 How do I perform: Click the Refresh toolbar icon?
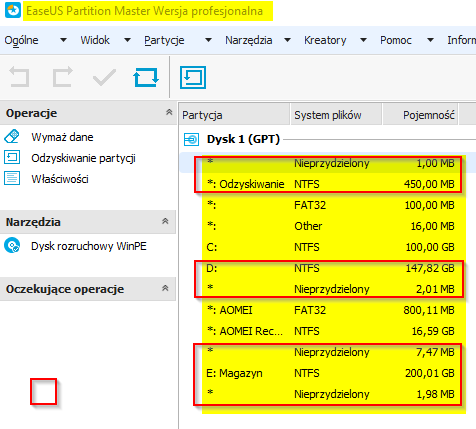pyautogui.click(x=146, y=77)
